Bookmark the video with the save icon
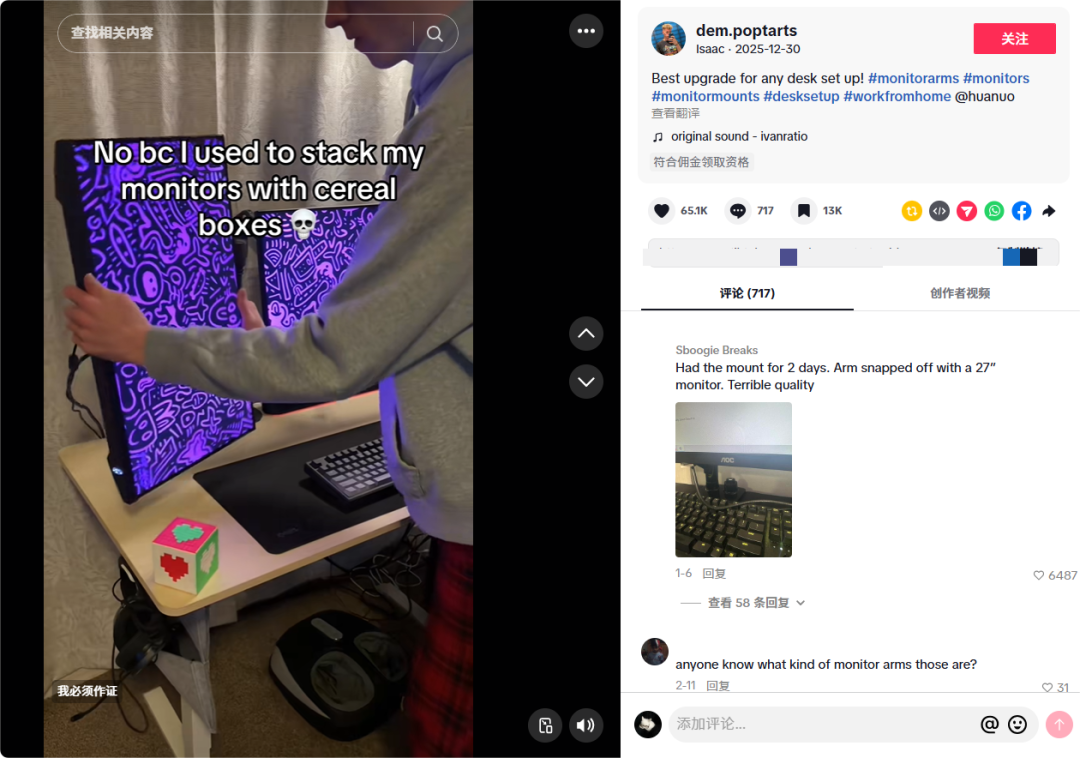 click(x=803, y=211)
